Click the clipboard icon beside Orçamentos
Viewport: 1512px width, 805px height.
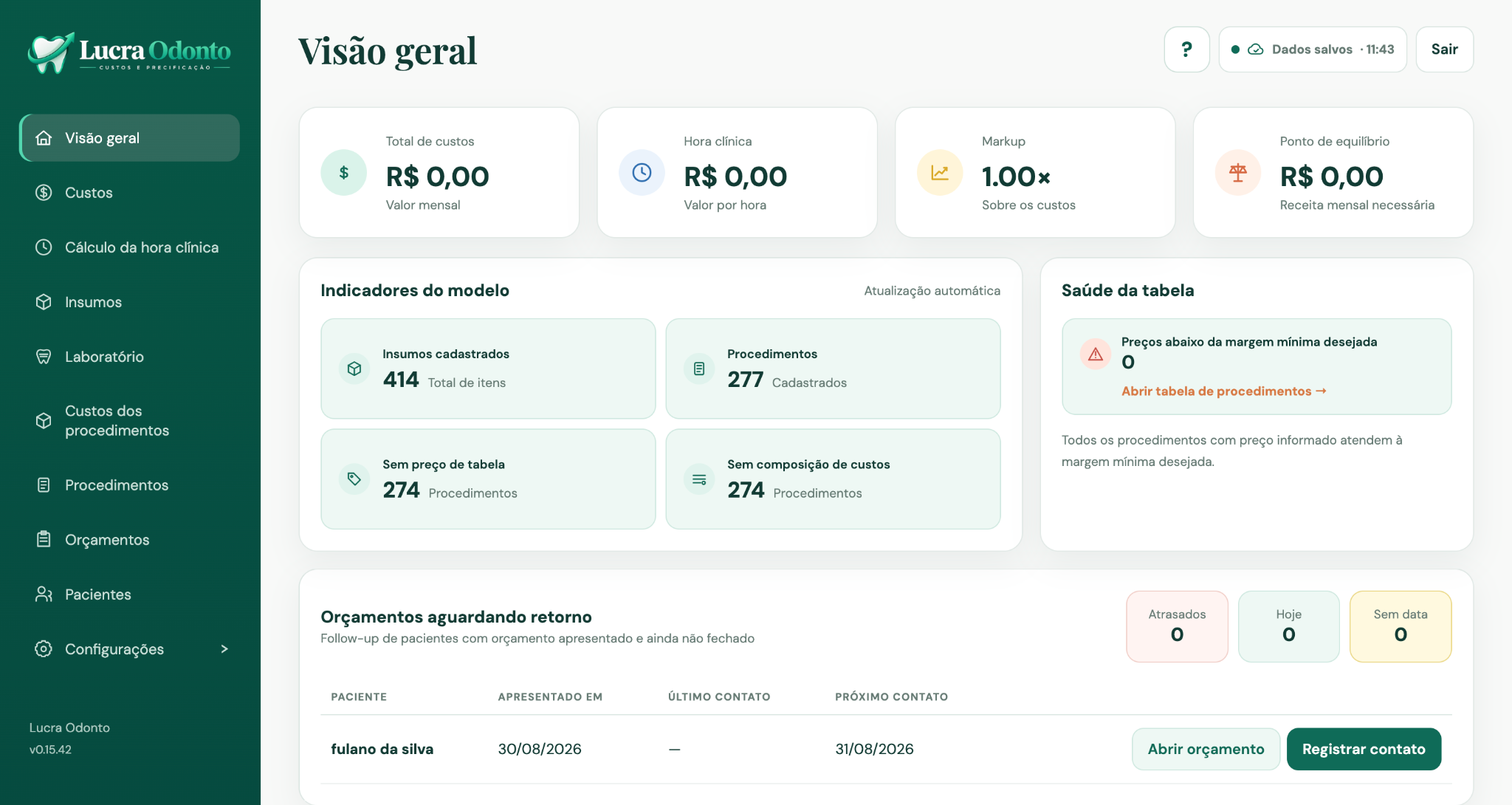[x=44, y=540]
